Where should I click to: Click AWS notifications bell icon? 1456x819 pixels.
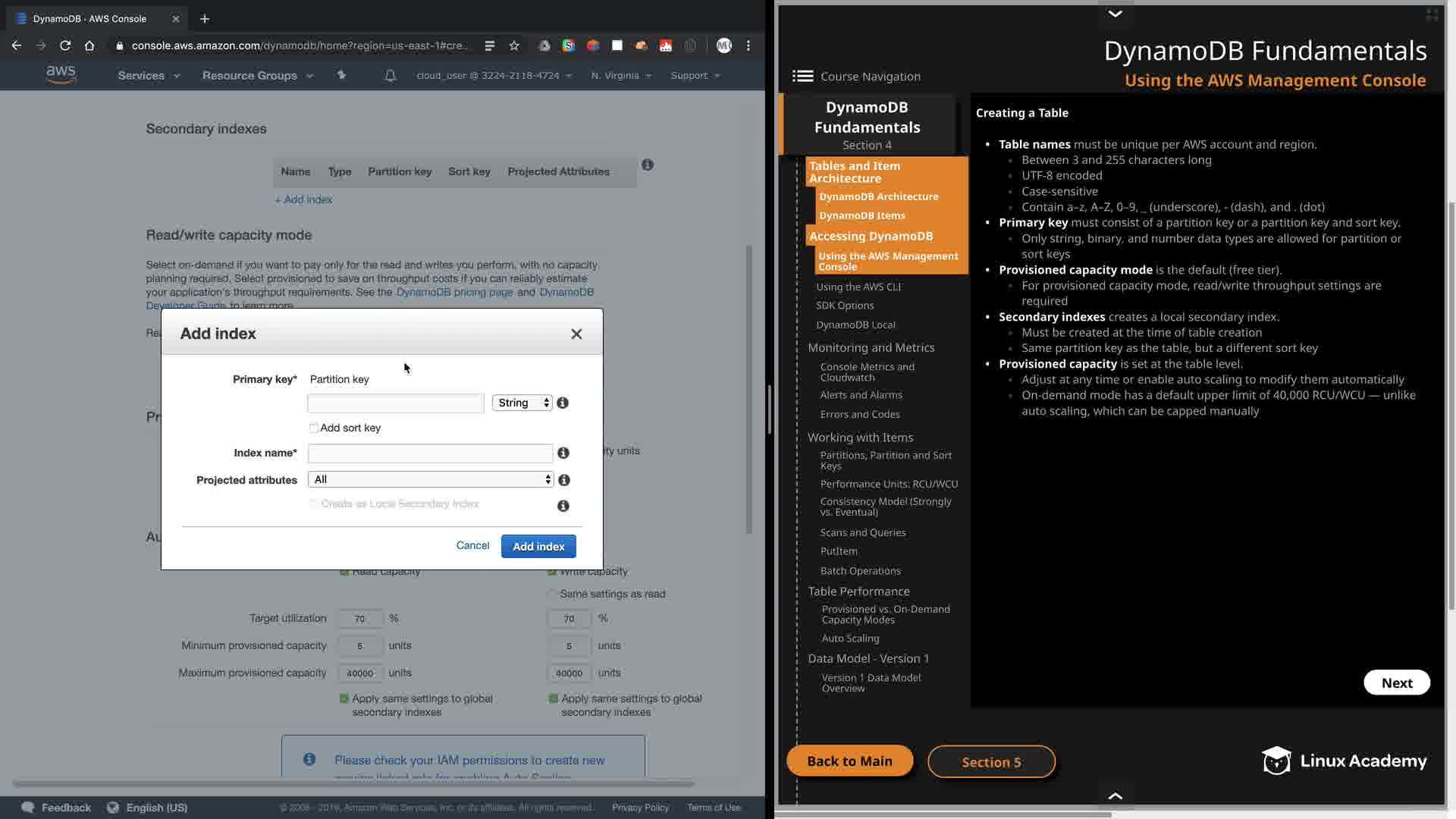click(390, 76)
